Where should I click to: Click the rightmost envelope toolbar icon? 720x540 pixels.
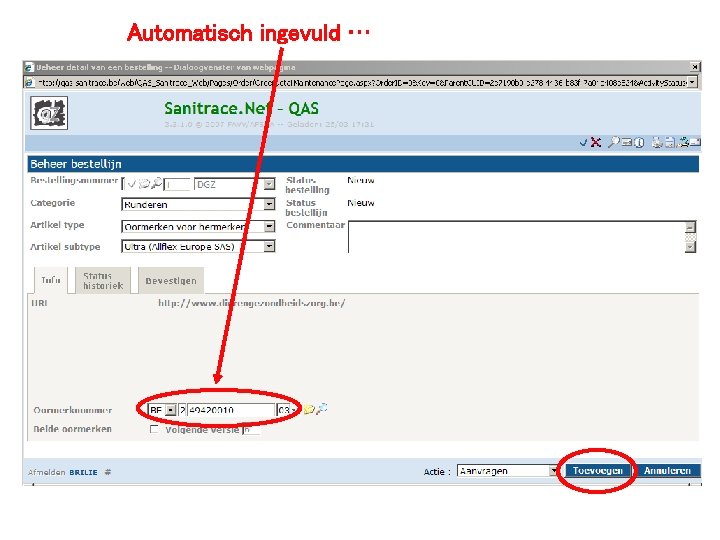[x=695, y=142]
